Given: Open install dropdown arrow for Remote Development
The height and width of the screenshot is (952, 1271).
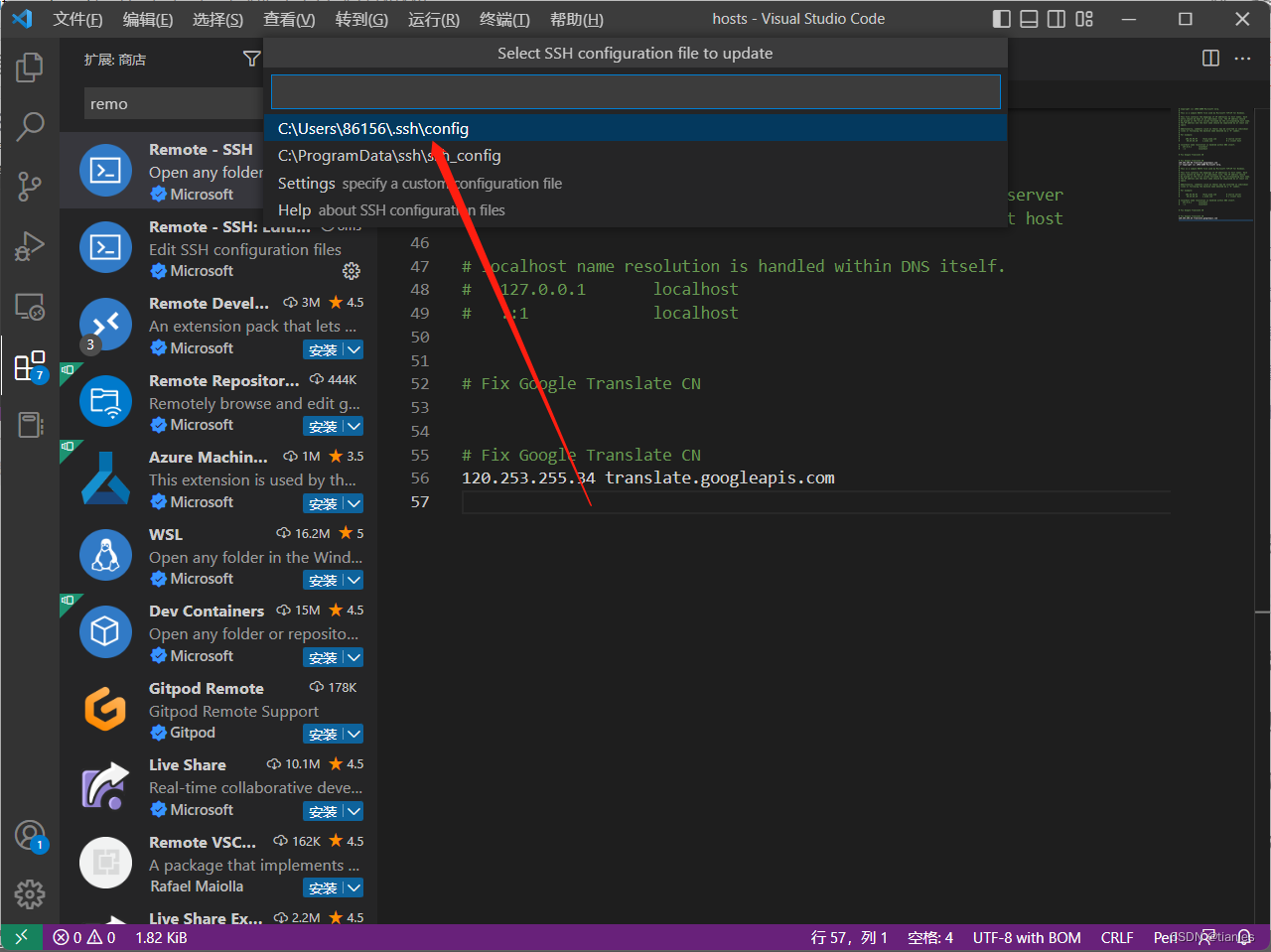Looking at the screenshot, I should click(x=353, y=349).
